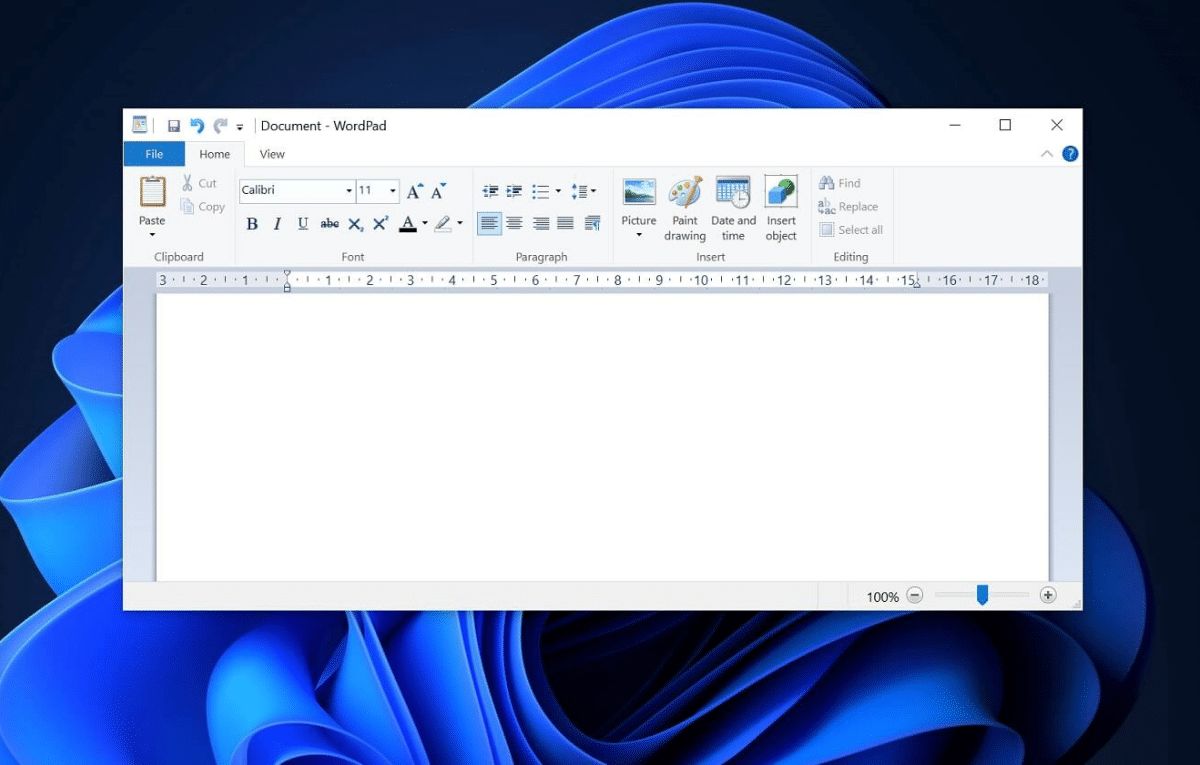Click the Replace button
The width and height of the screenshot is (1200, 765).
(x=848, y=207)
